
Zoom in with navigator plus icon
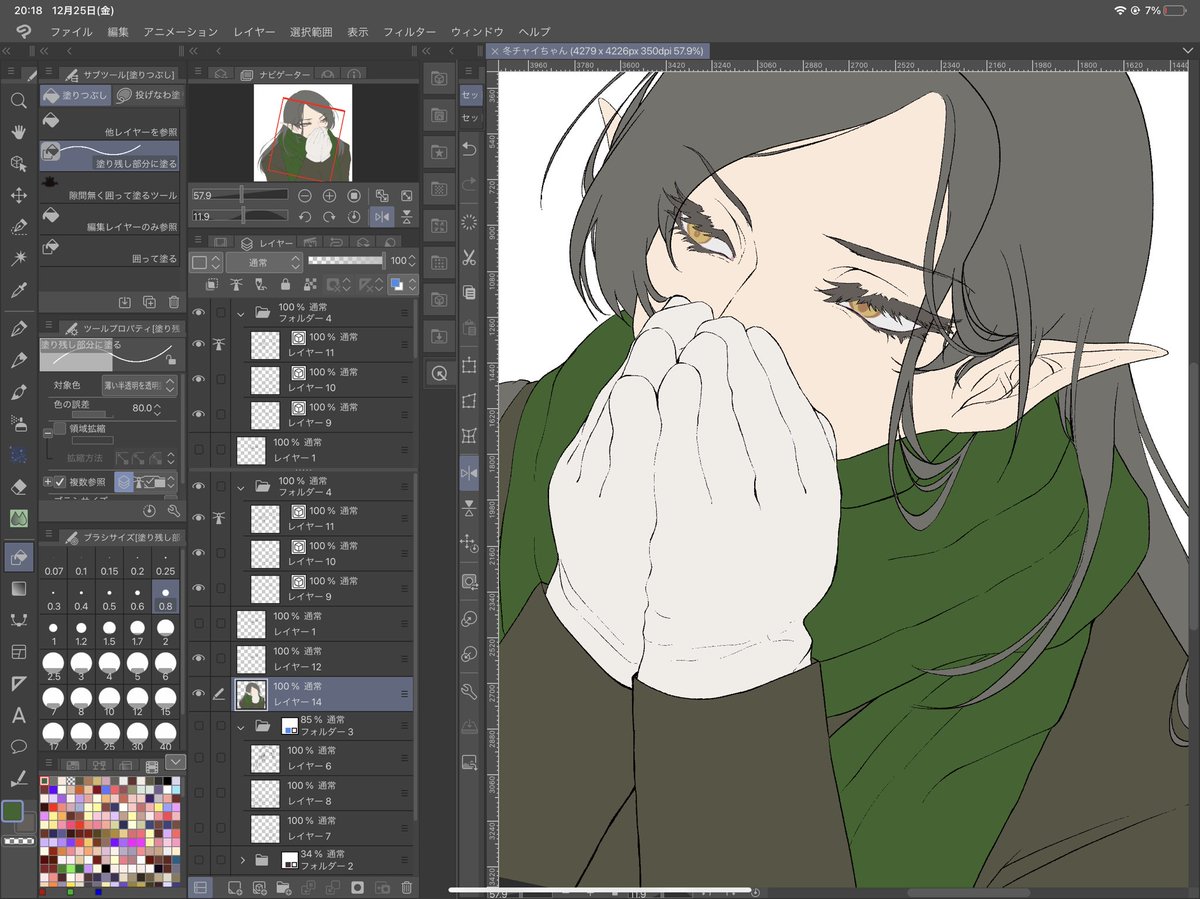pyautogui.click(x=329, y=195)
